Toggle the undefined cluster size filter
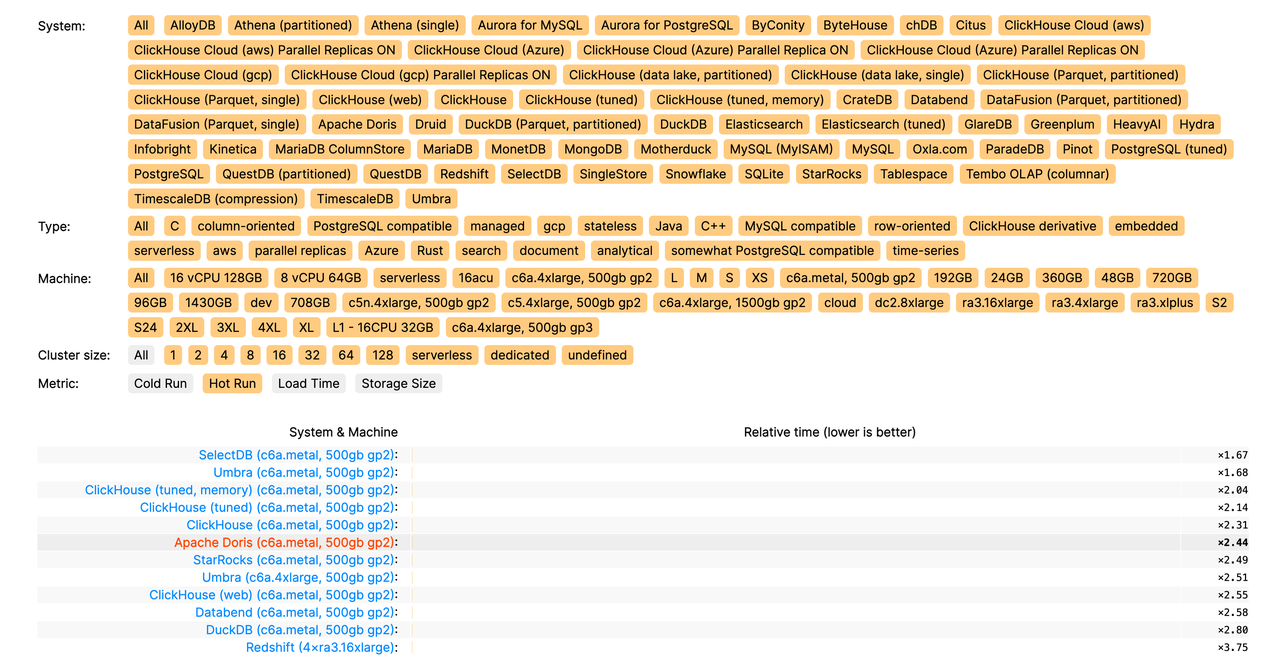 pos(598,355)
